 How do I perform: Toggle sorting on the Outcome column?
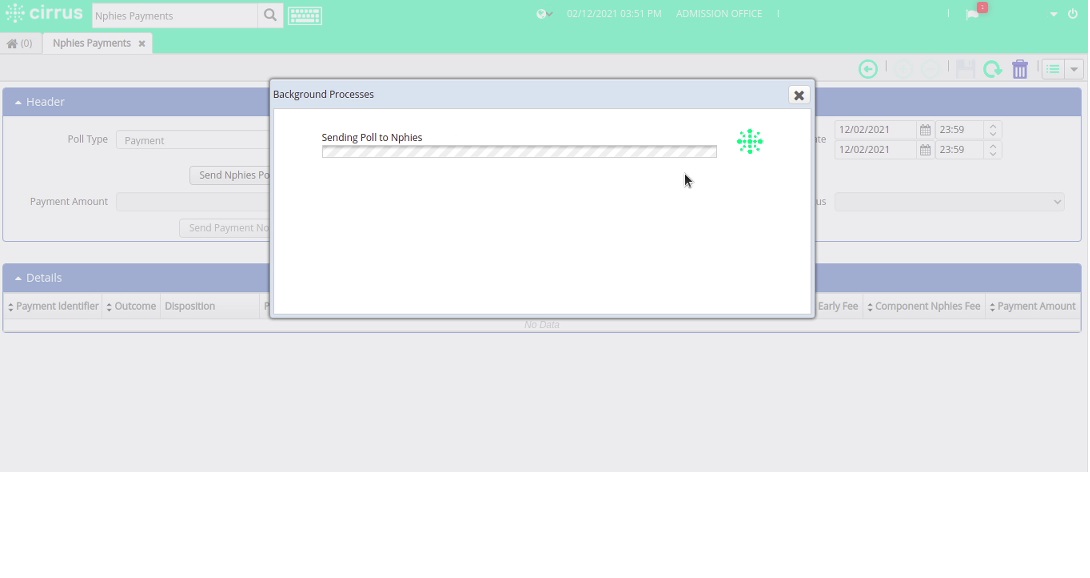click(110, 306)
